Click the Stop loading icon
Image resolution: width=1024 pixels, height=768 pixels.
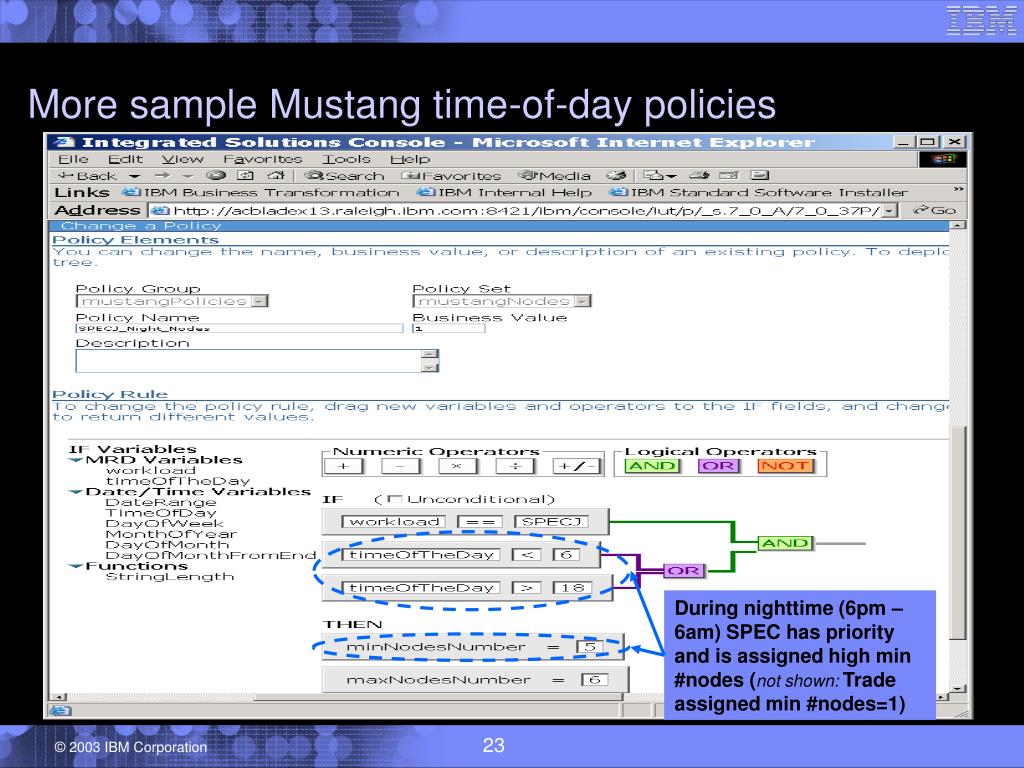[216, 175]
